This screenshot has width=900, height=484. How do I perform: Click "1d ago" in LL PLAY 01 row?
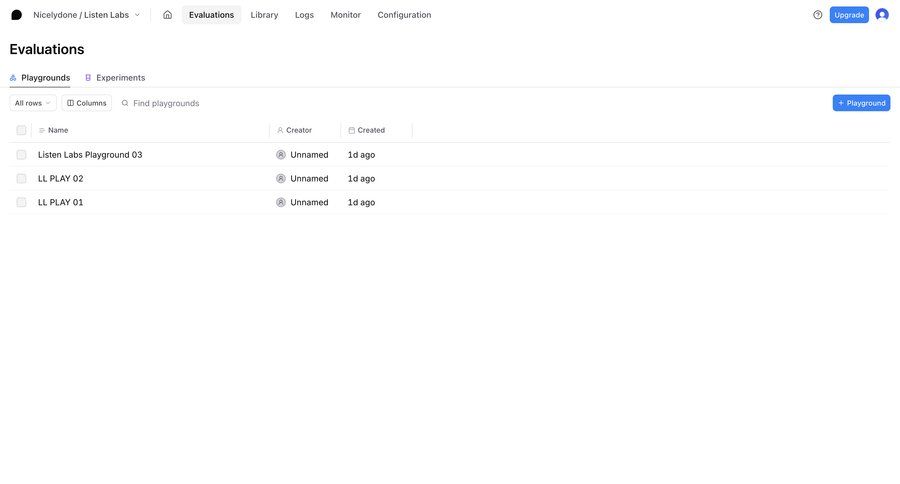[362, 203]
